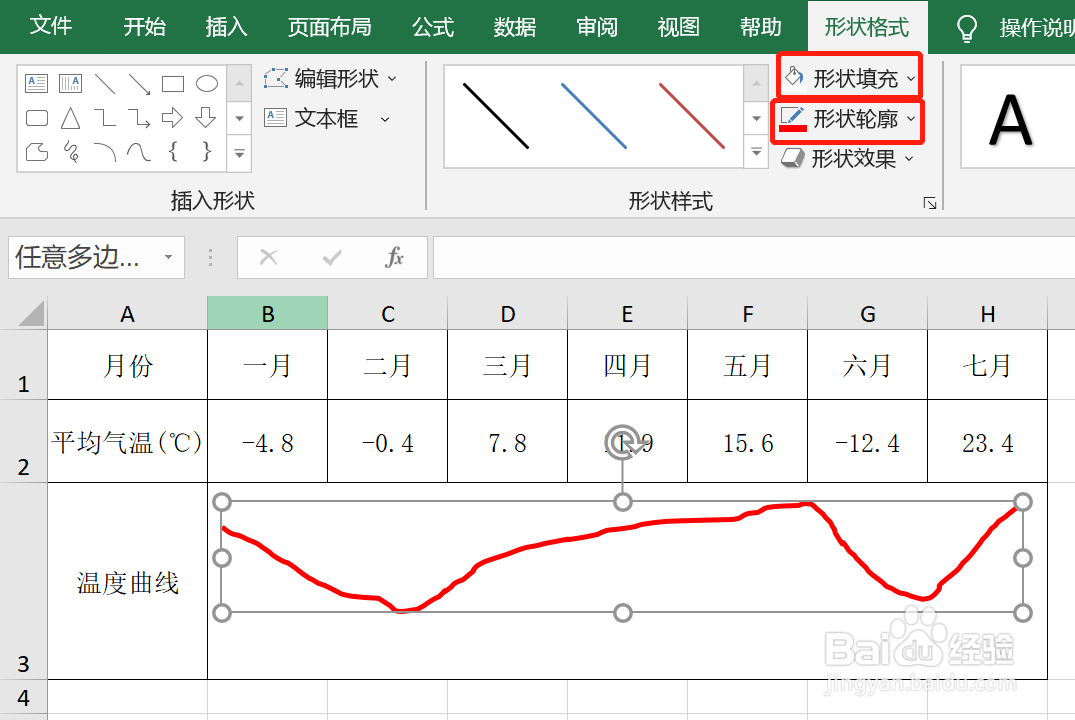Select the cell containing 23.4
The image size is (1075, 720).
coord(987,441)
